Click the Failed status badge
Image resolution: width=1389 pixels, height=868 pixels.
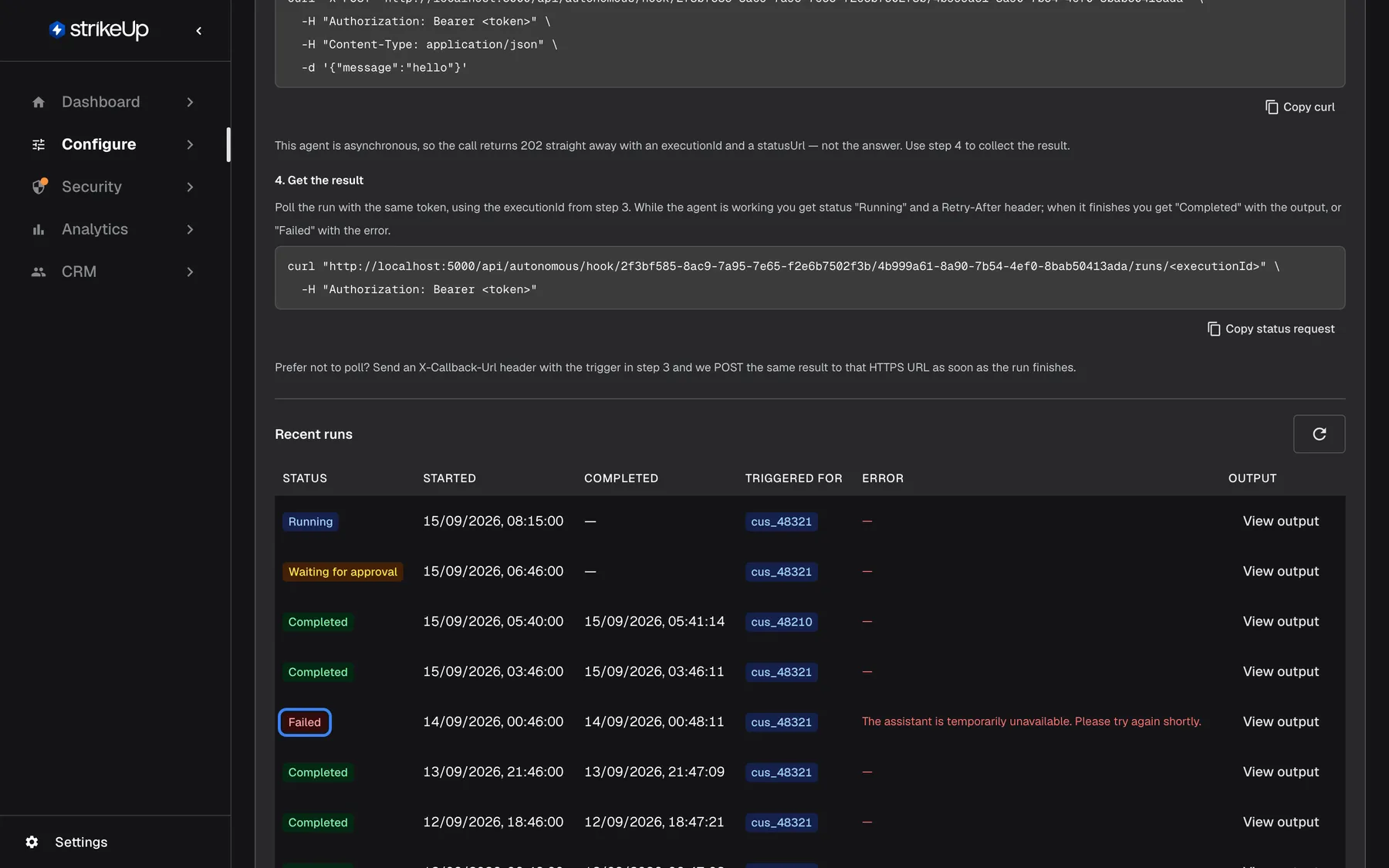point(304,722)
